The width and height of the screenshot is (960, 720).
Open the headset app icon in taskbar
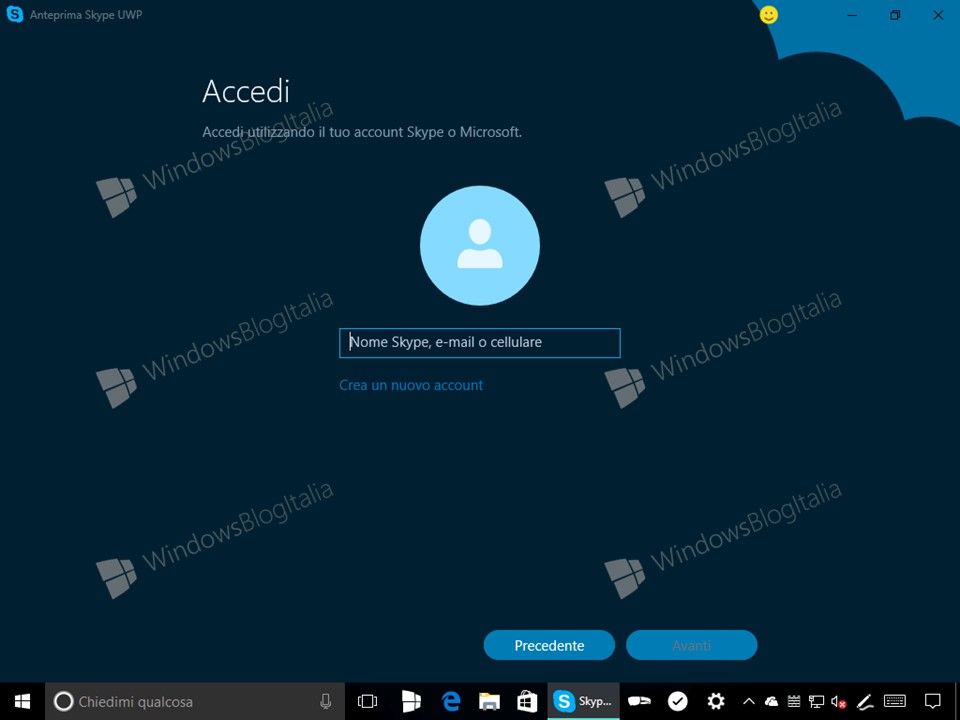(639, 702)
